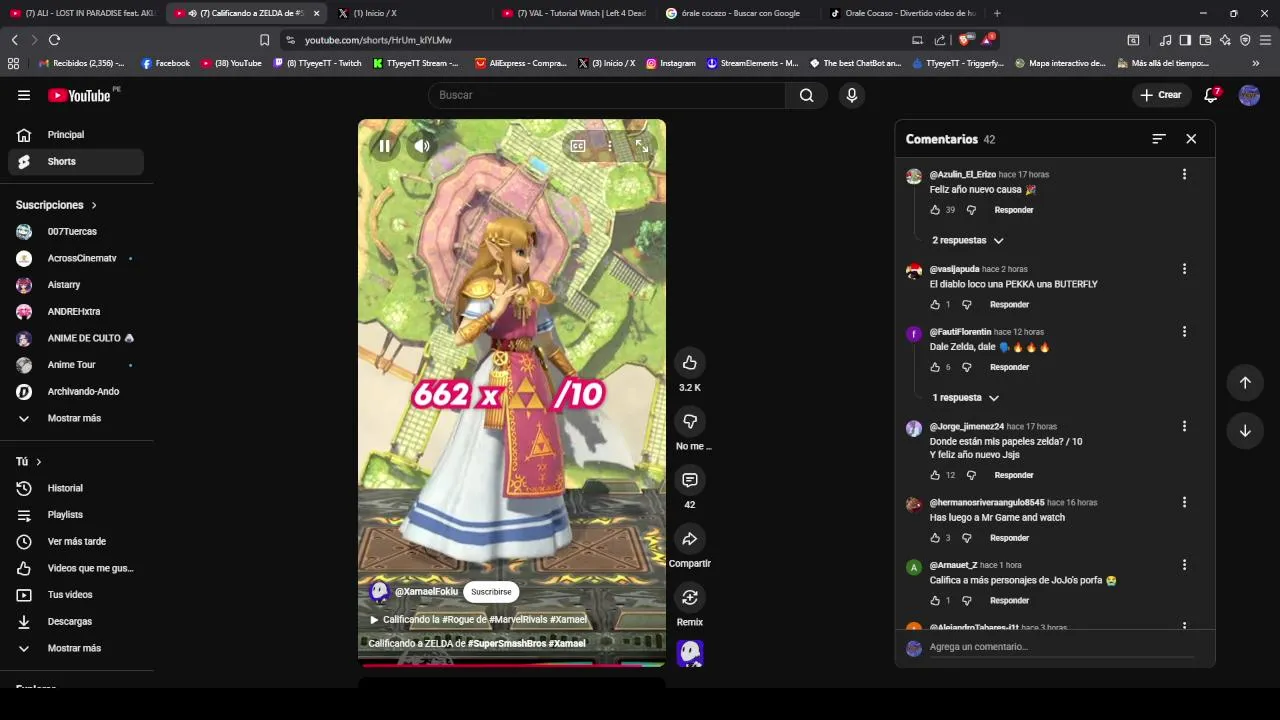Click the search magnifier button
Viewport: 1280px width, 720px height.
click(806, 95)
